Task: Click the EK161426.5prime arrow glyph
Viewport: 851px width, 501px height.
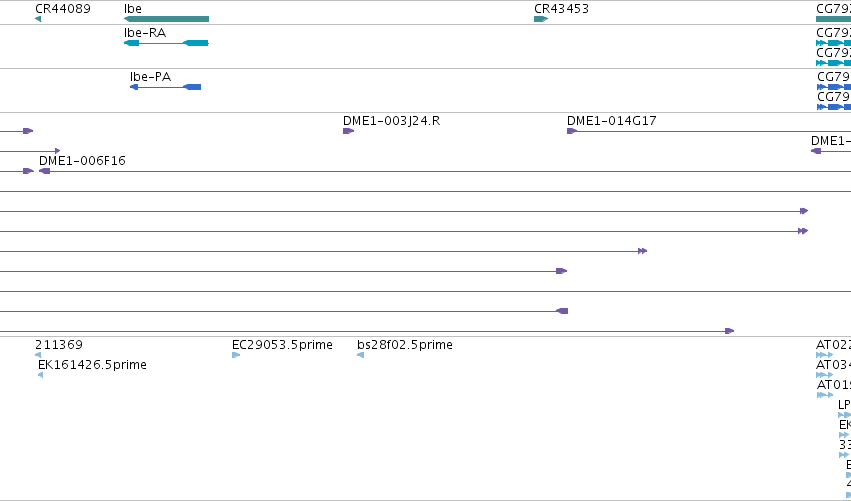Action: tap(41, 375)
